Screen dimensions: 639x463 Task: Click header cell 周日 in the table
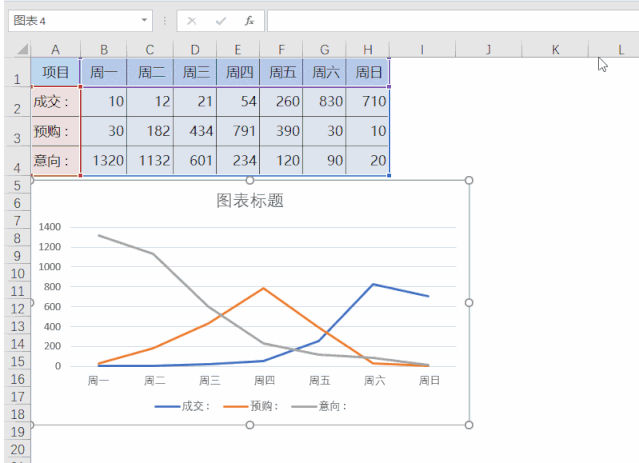coord(368,73)
